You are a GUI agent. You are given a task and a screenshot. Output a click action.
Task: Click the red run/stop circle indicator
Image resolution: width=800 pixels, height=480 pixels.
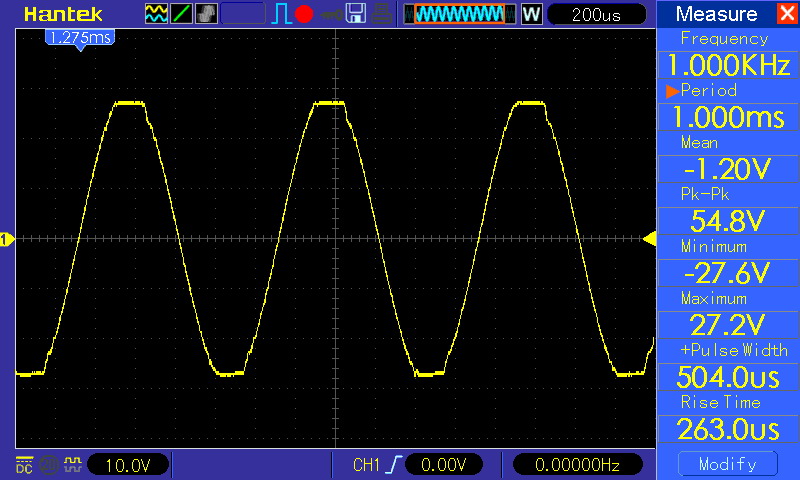[x=304, y=14]
